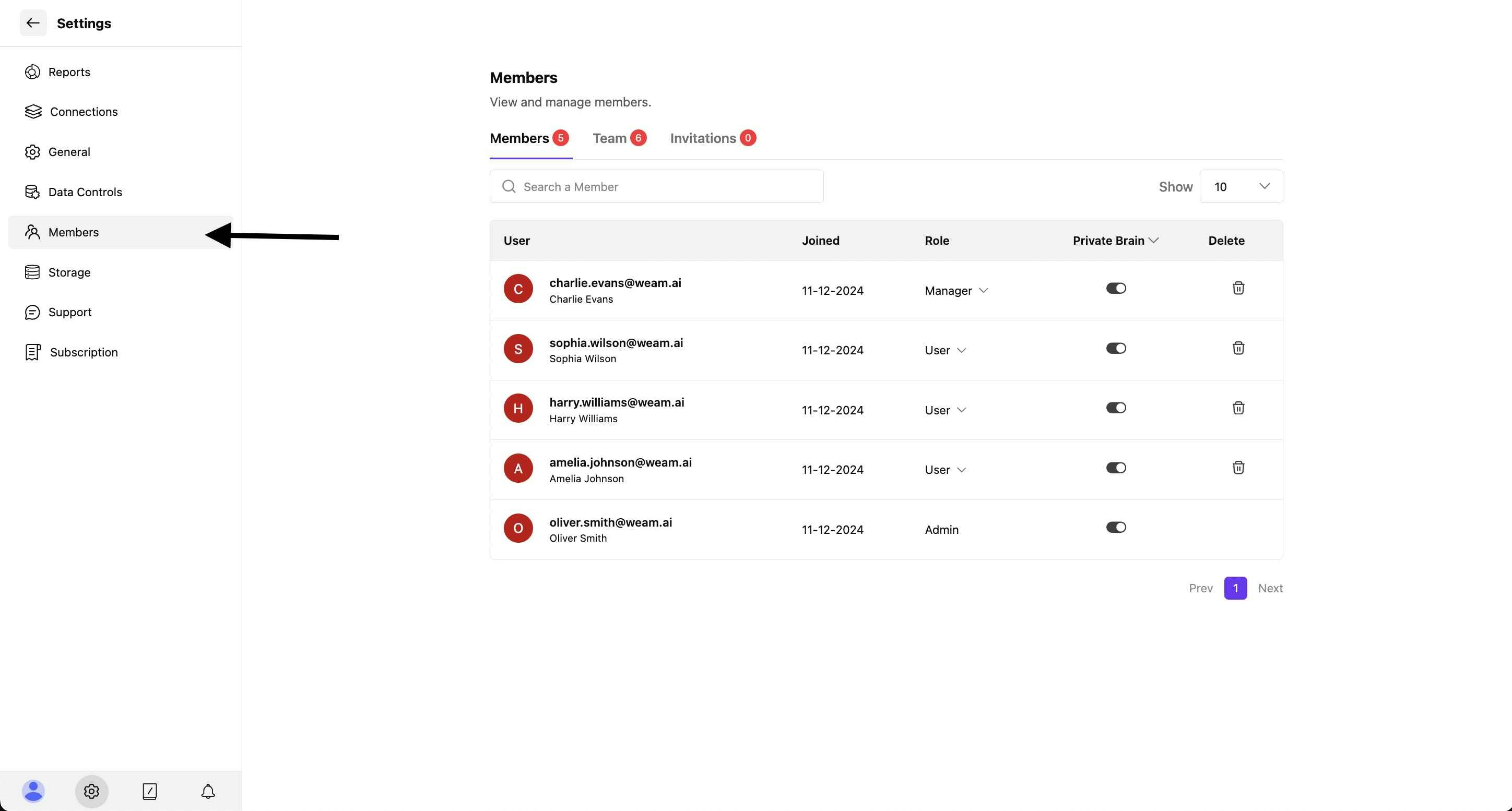
Task: Open the notes page icon in bottom bar
Action: (150, 791)
